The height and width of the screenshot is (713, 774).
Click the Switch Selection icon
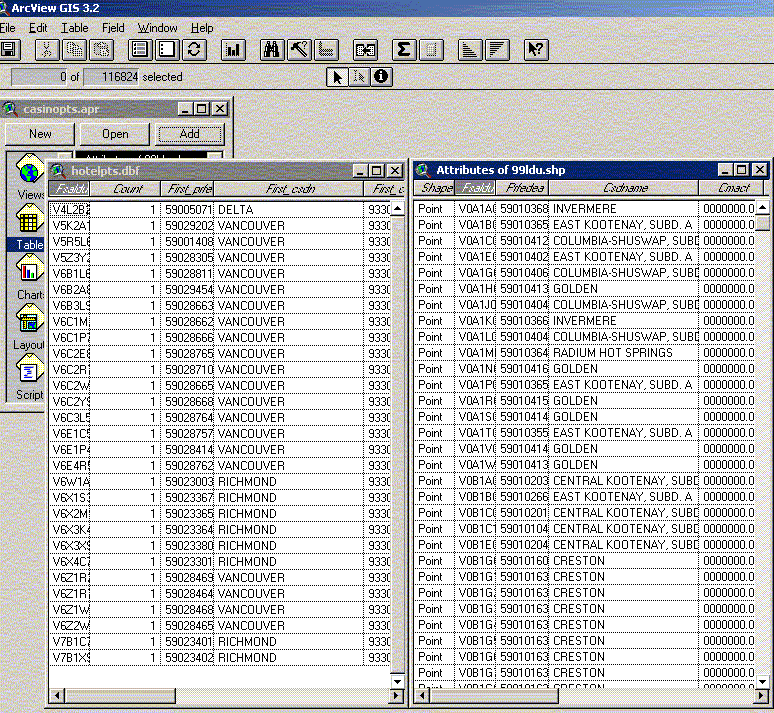(x=194, y=49)
